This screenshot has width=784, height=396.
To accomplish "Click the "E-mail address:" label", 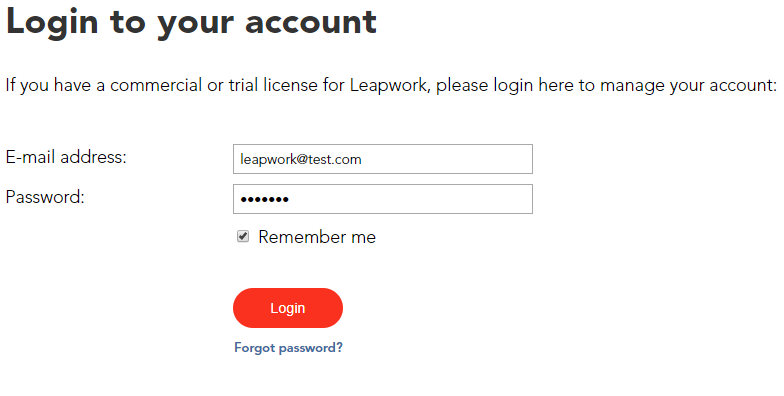I will [x=66, y=157].
